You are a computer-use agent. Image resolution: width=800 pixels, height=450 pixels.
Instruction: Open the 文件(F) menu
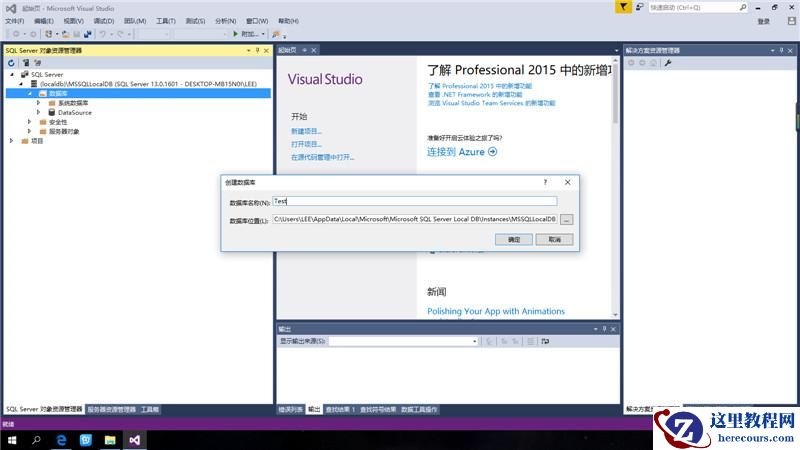14,21
